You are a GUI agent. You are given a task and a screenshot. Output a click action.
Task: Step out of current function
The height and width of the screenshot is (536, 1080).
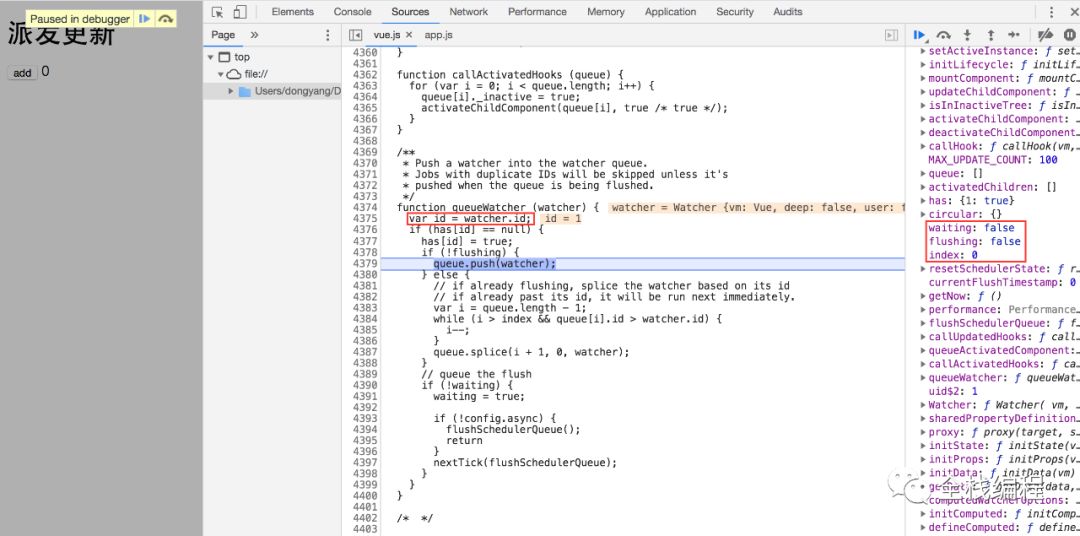click(x=990, y=35)
